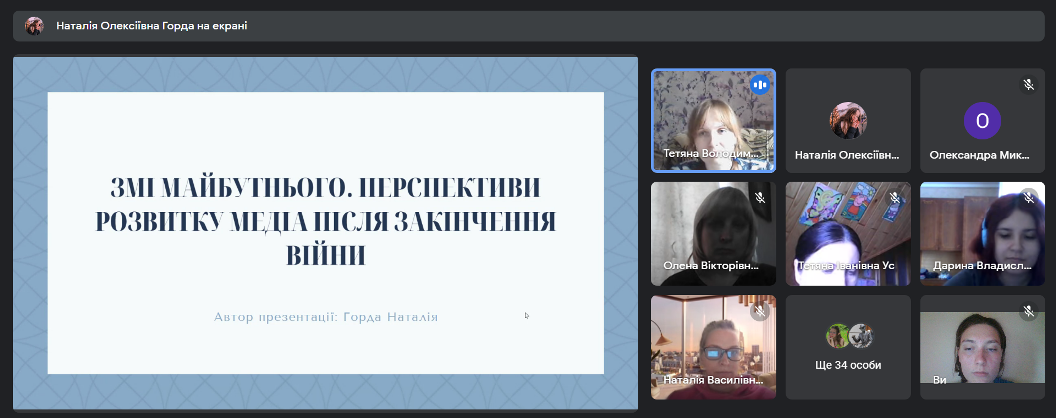Select Олена Вікторівн... video tile
This screenshot has width=1056, height=418.
point(713,234)
